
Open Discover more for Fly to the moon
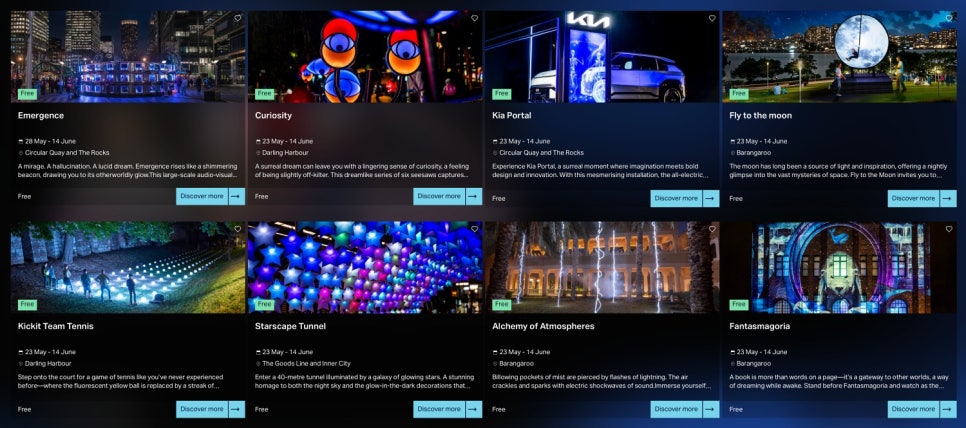(914, 198)
